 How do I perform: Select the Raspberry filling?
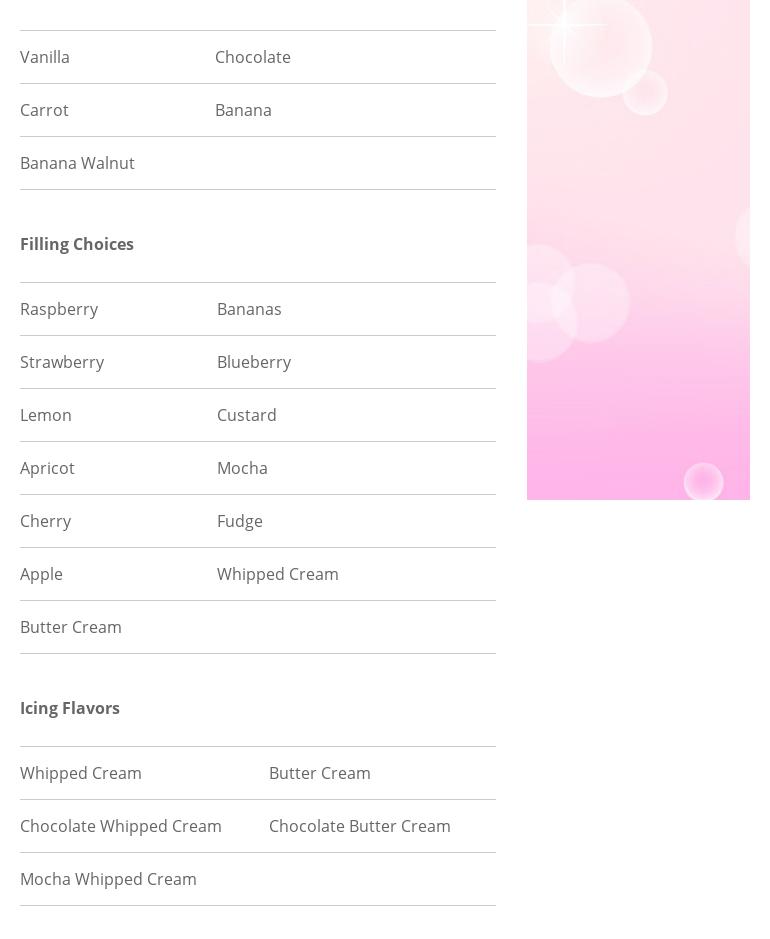59,309
